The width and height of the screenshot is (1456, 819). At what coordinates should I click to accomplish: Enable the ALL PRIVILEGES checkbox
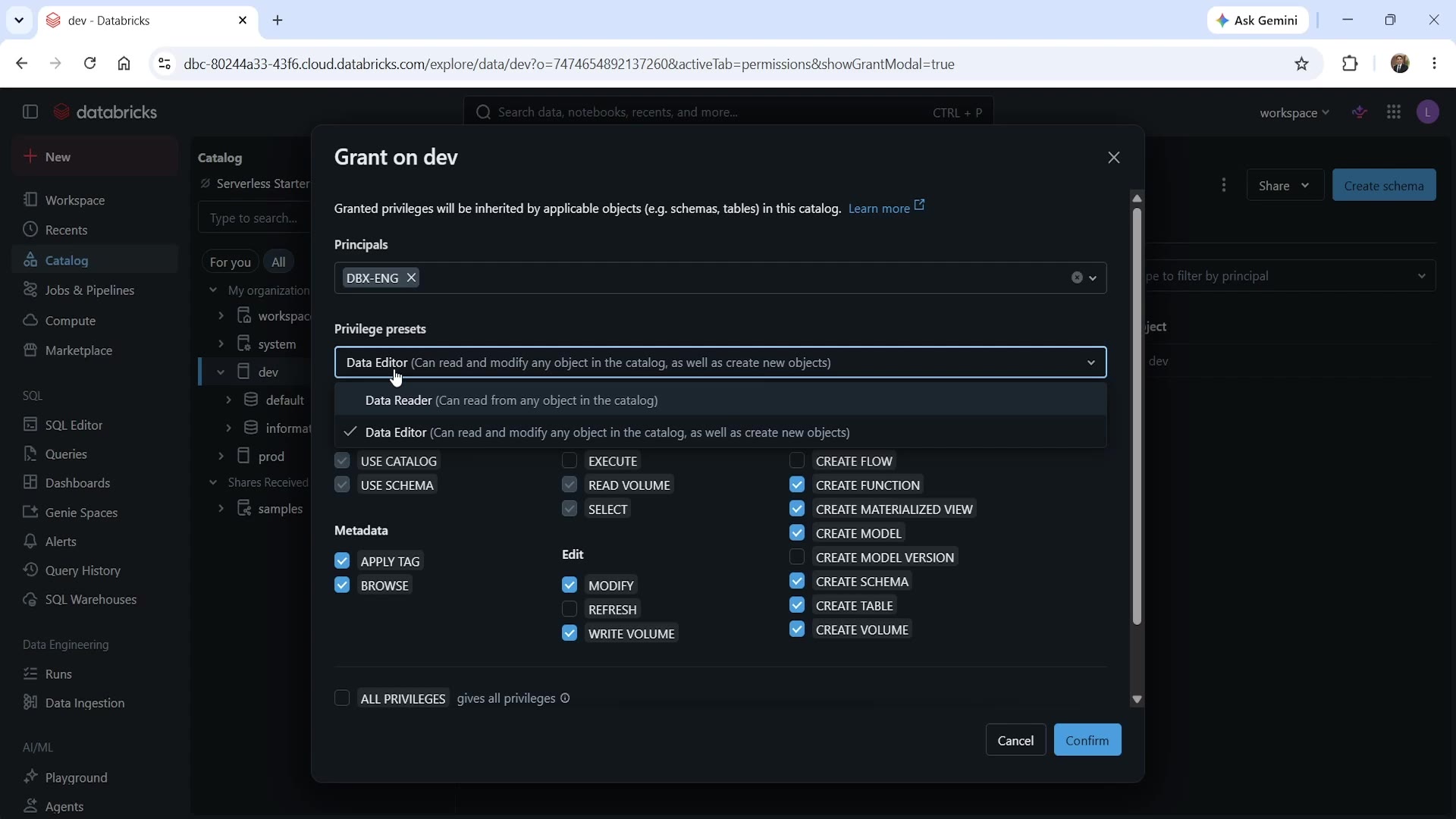pos(342,698)
